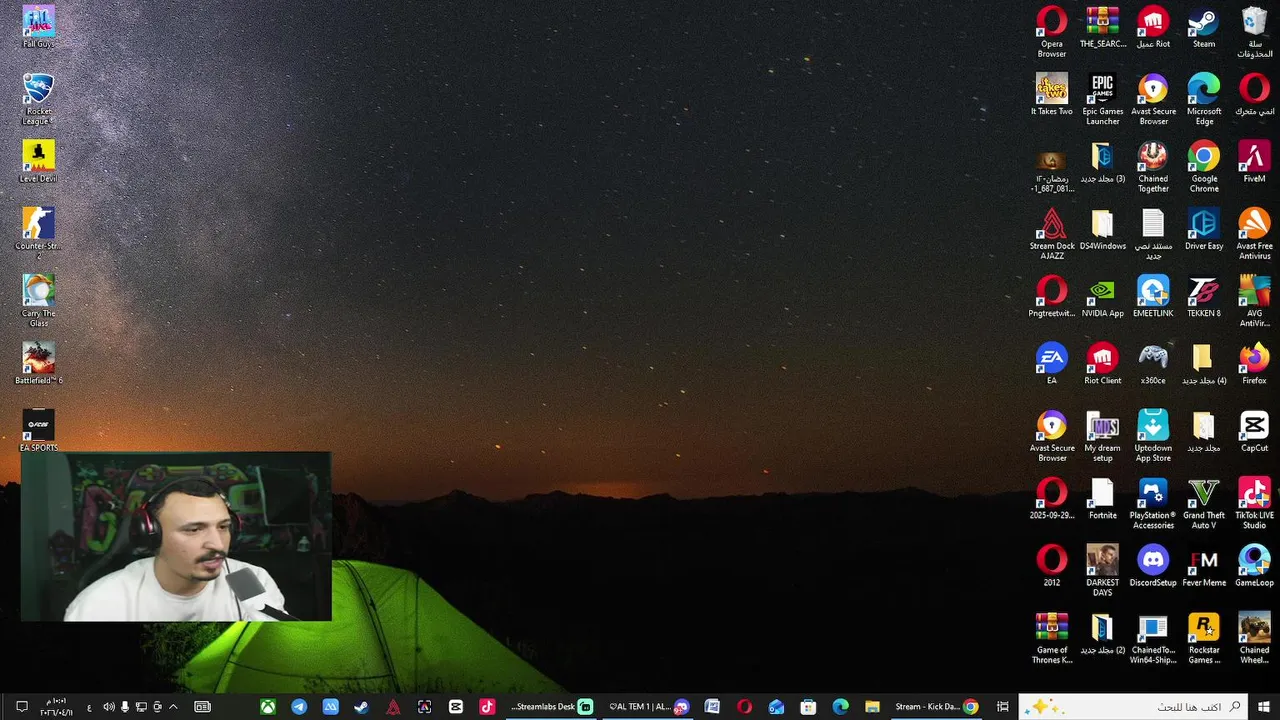Open the notification center icon
The height and width of the screenshot is (720, 1280).
[x=21, y=707]
